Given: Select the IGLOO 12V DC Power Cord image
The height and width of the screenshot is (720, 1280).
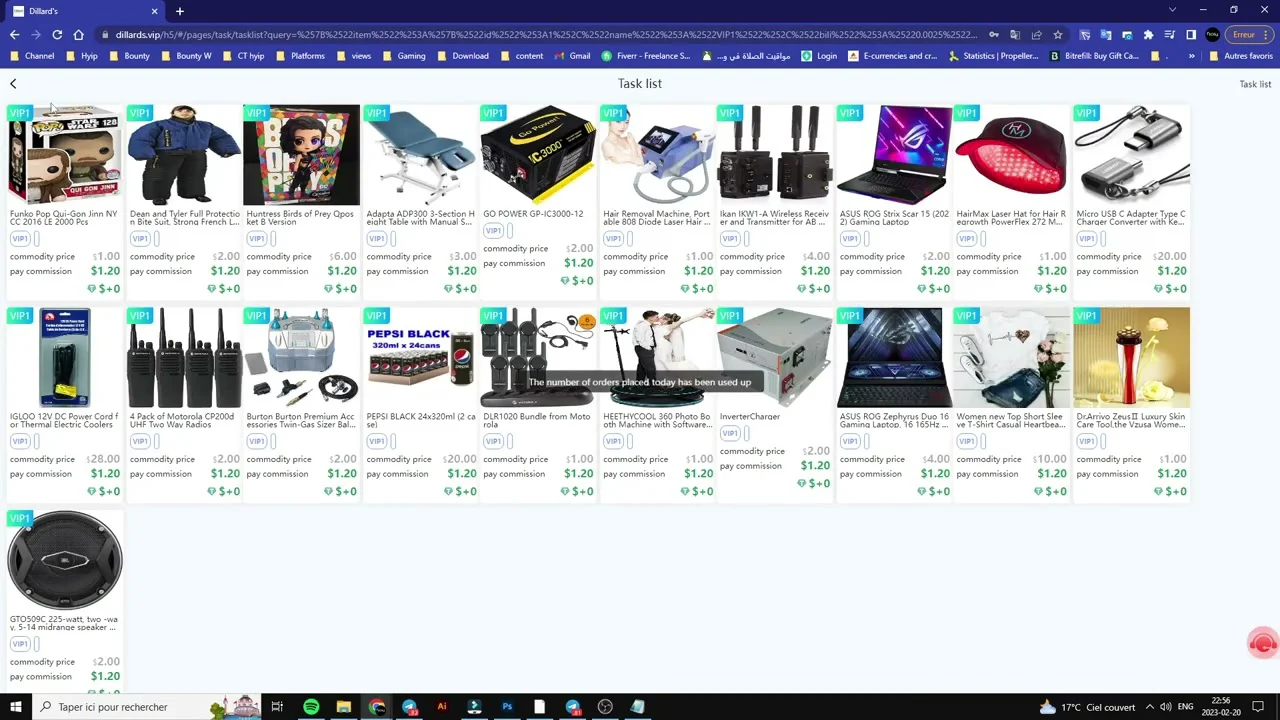Looking at the screenshot, I should [x=65, y=358].
